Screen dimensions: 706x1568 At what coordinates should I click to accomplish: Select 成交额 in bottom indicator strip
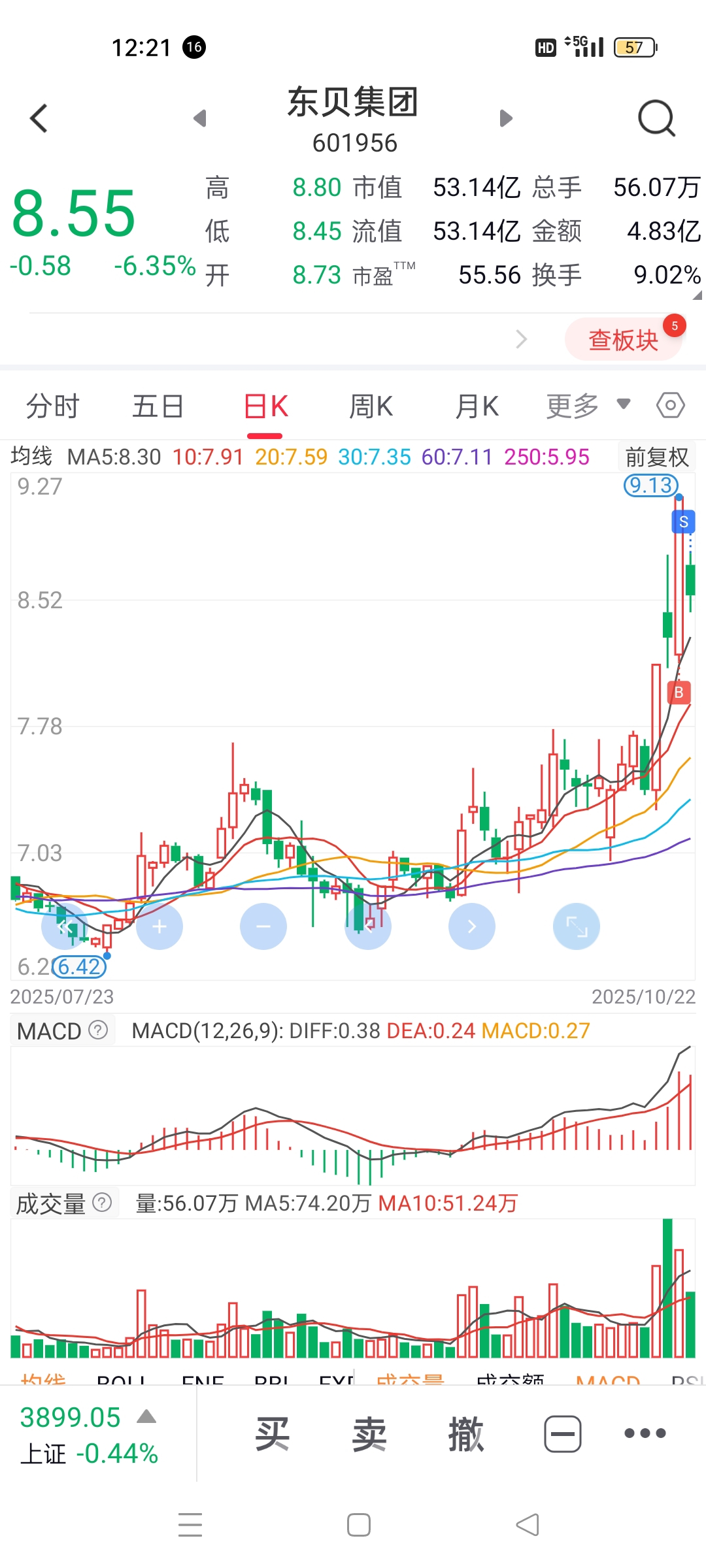pyautogui.click(x=510, y=1377)
